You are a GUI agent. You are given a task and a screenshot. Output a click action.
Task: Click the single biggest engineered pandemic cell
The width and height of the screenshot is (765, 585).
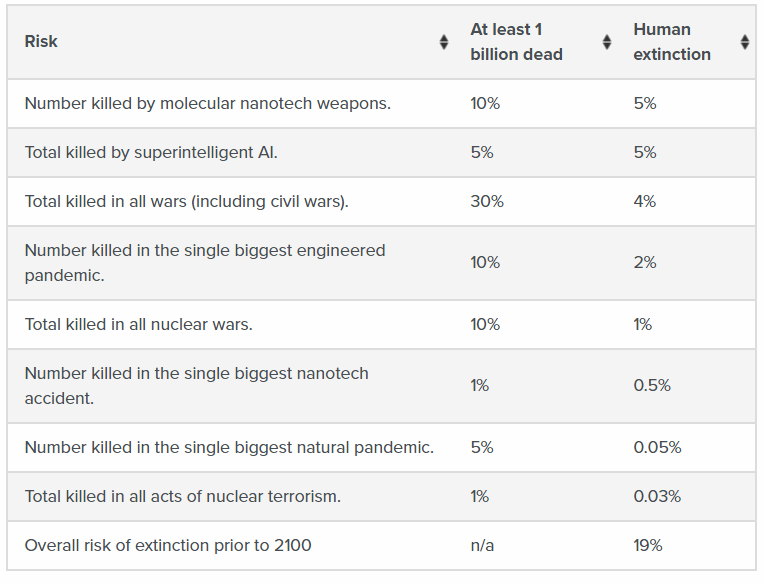pyautogui.click(x=204, y=262)
